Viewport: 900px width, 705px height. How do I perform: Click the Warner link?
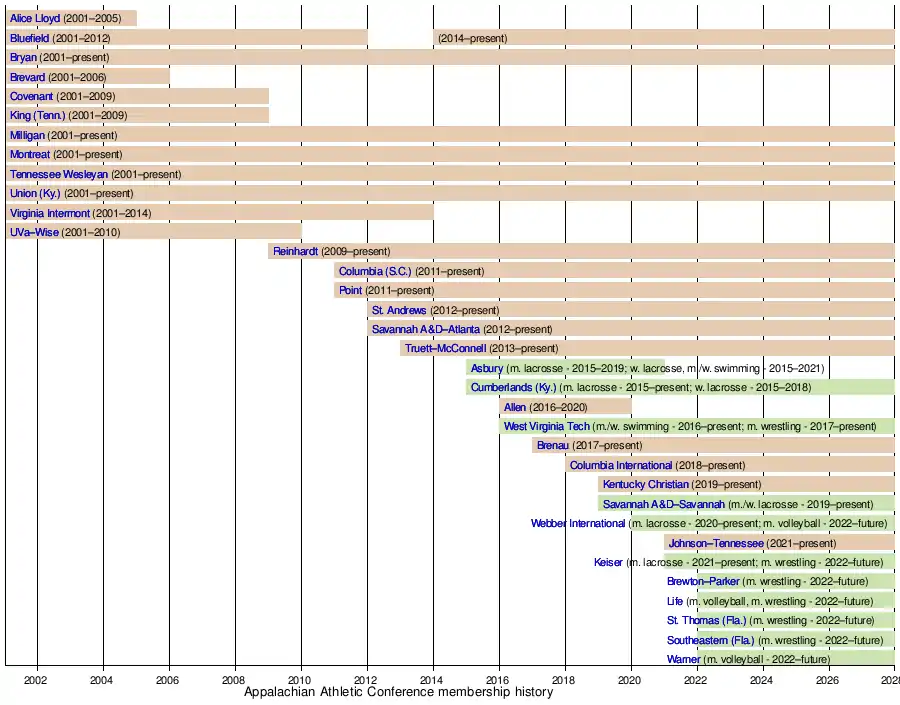pos(683,659)
